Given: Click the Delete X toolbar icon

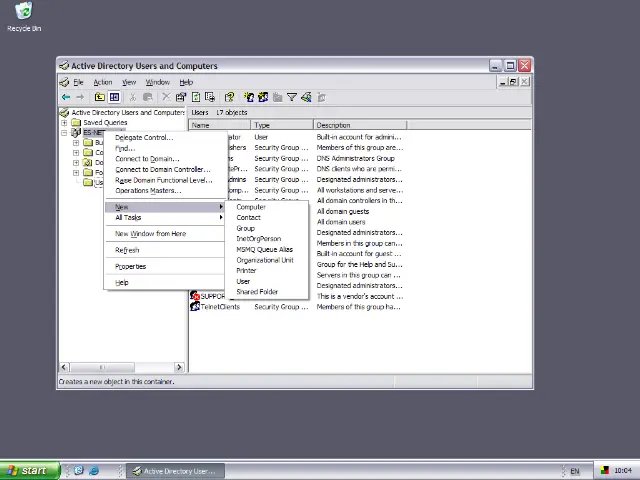Looking at the screenshot, I should tap(166, 97).
